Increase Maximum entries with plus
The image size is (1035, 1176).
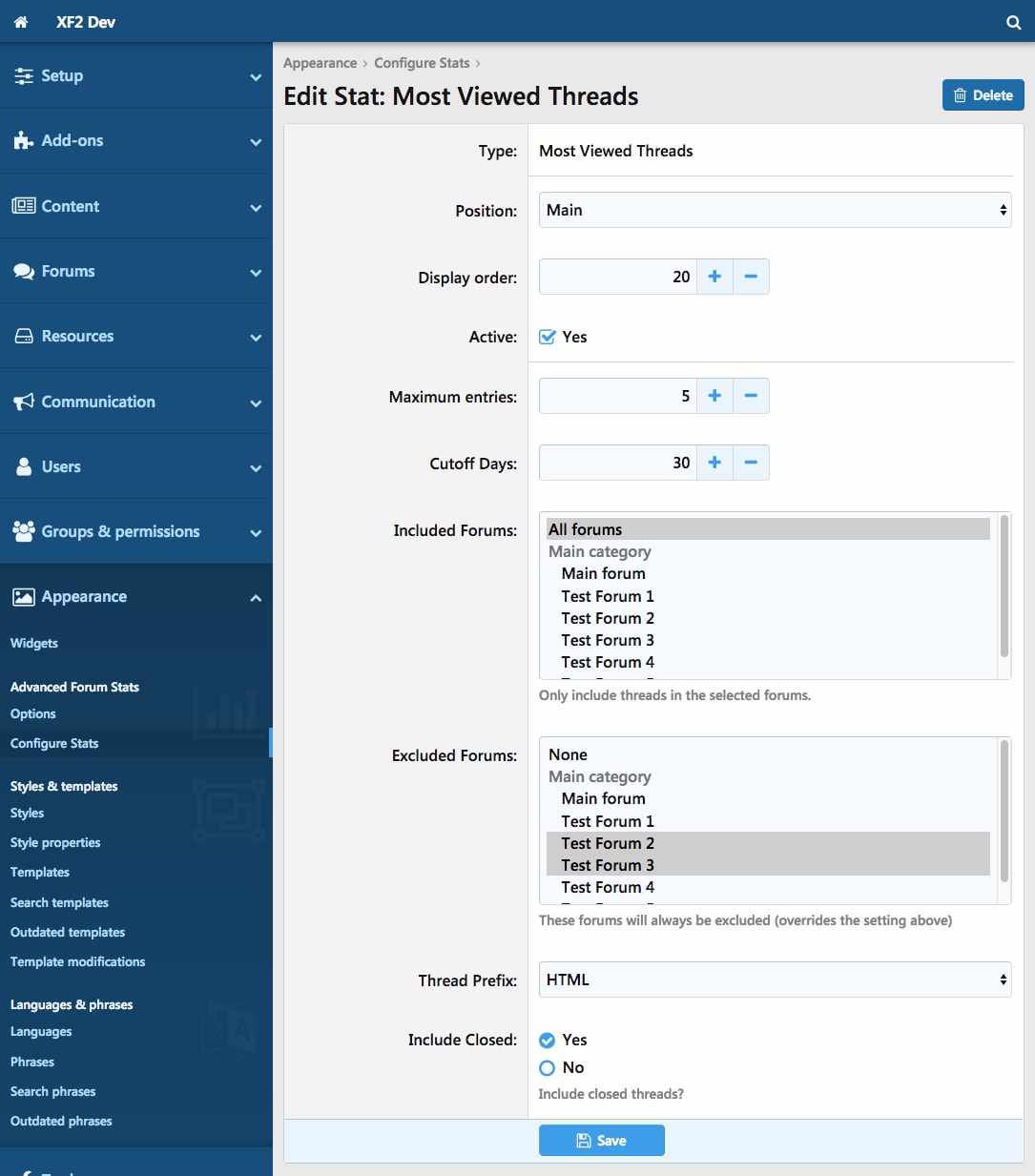click(714, 396)
